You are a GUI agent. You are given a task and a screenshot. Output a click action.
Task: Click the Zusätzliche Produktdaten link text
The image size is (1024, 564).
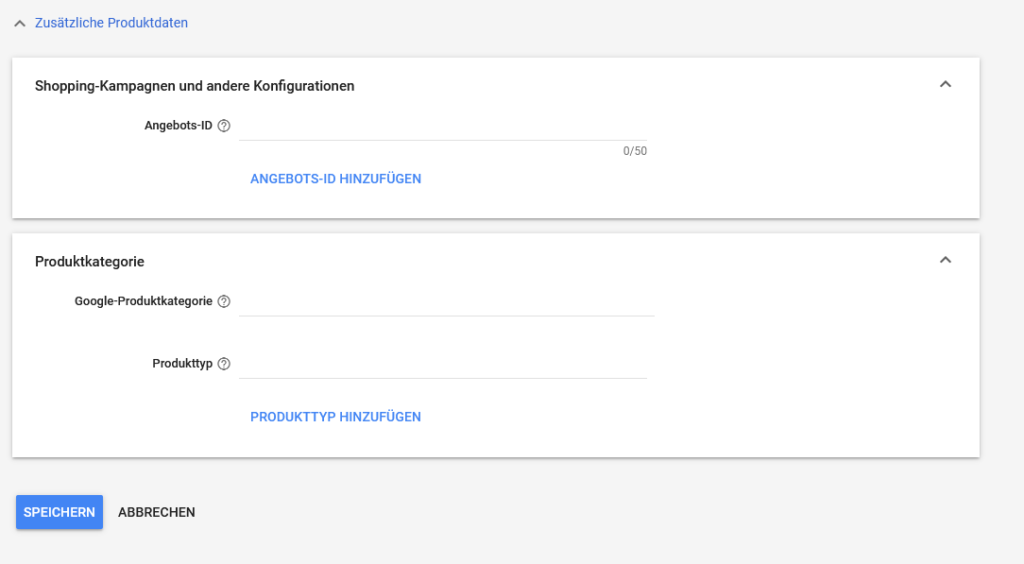(x=111, y=22)
